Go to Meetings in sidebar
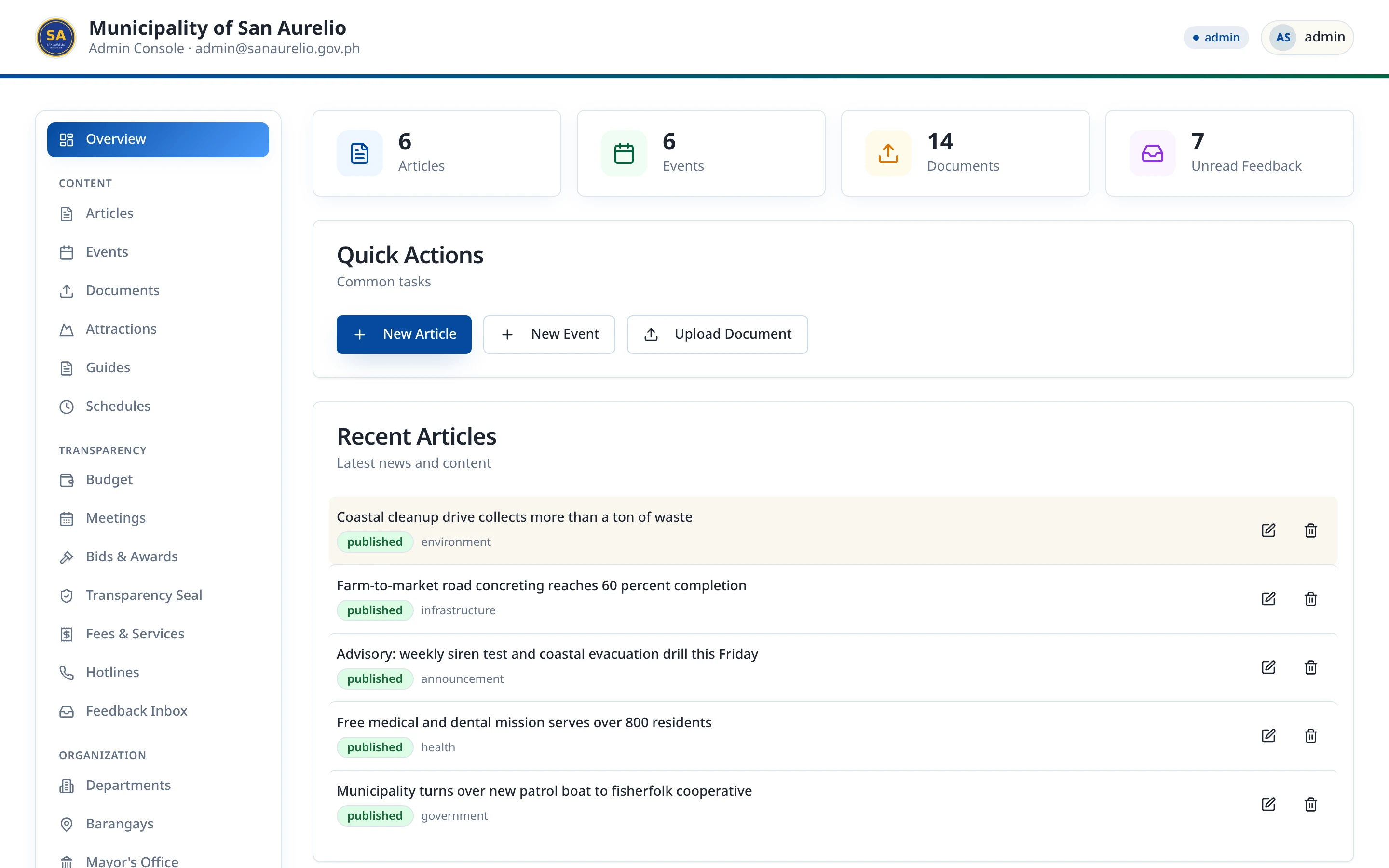Viewport: 1389px width, 868px height. 158,518
